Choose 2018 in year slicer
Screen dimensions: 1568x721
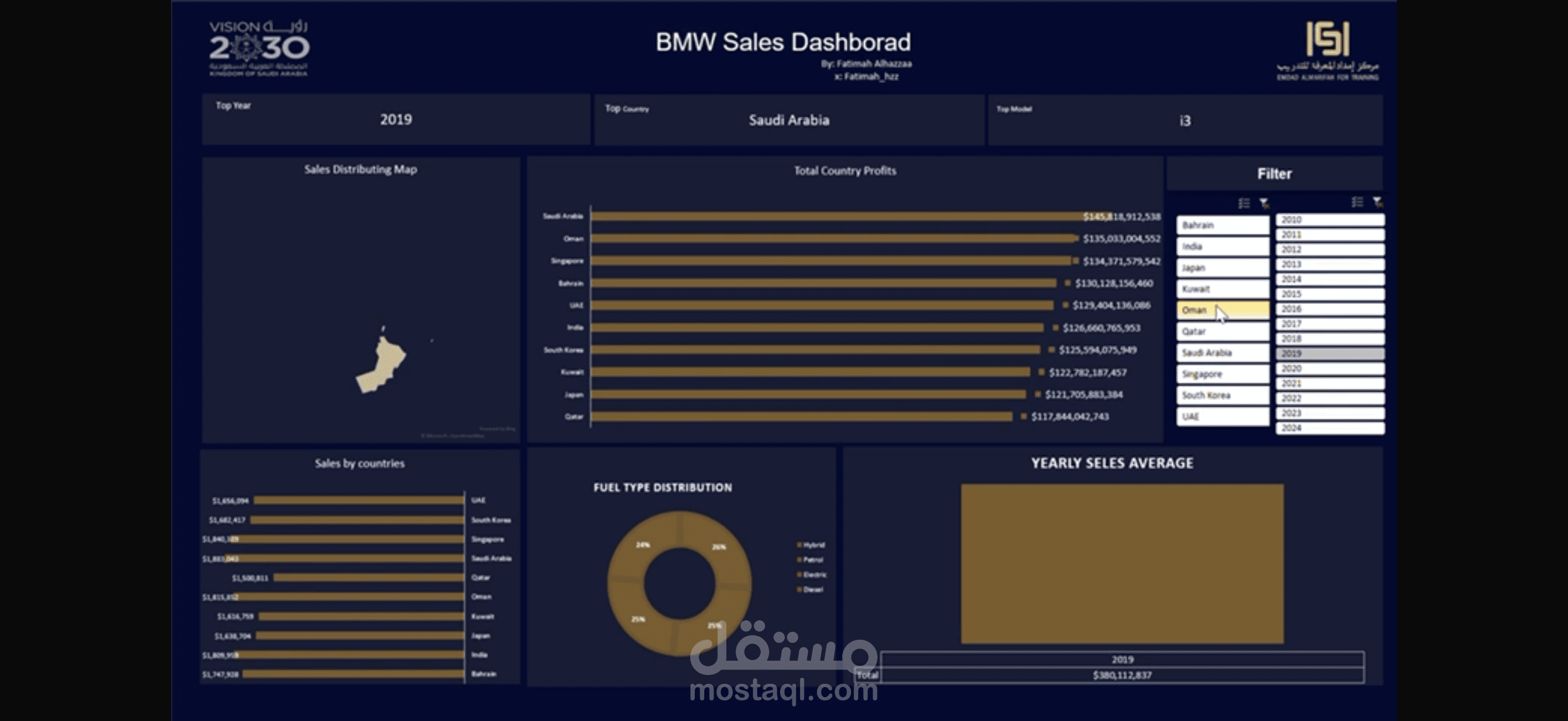tap(1330, 339)
